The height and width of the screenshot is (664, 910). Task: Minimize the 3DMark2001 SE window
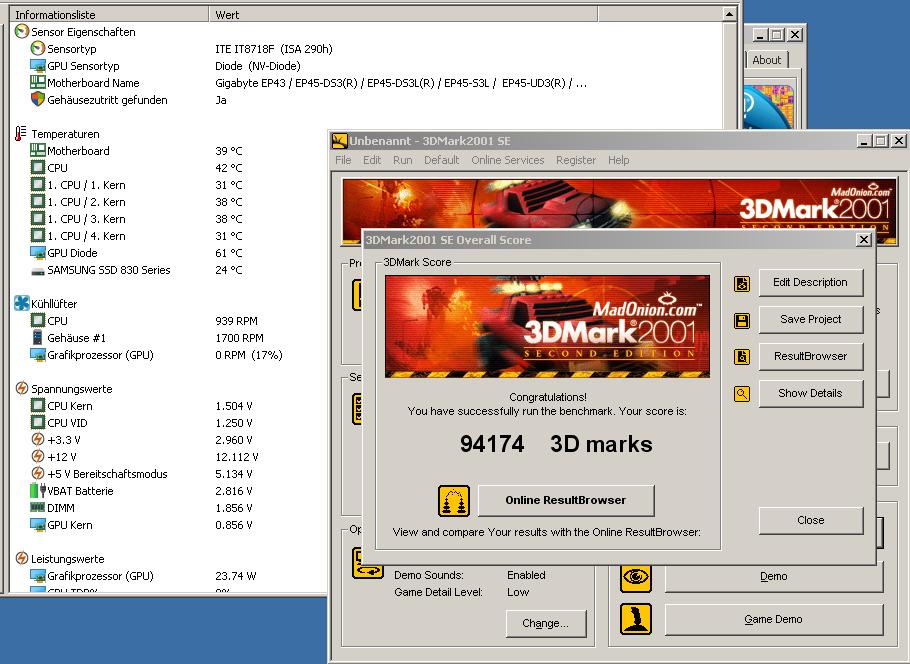865,140
